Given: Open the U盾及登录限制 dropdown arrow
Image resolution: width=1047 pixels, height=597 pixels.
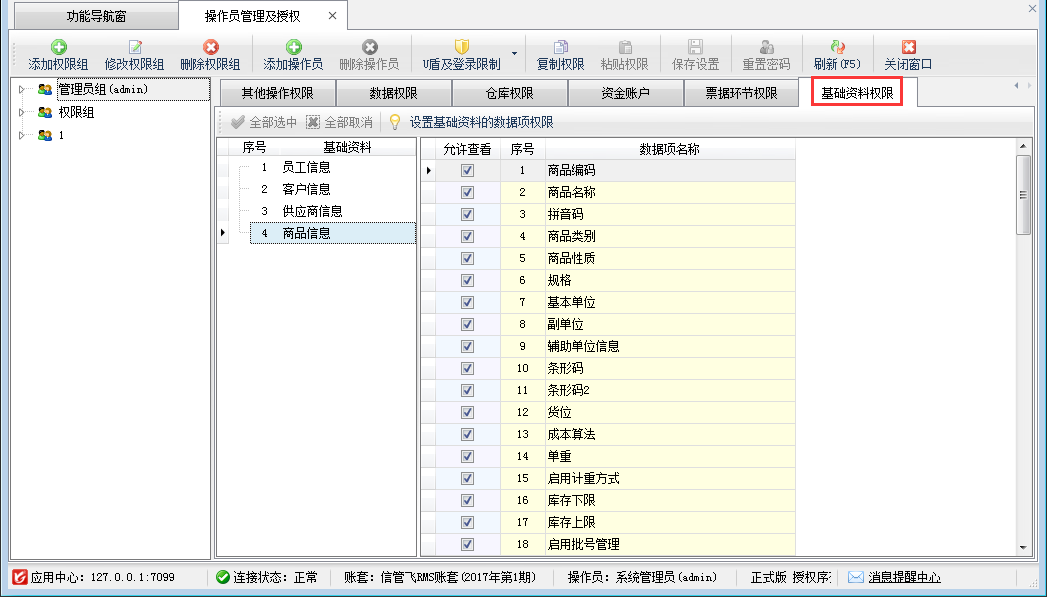Looking at the screenshot, I should point(515,53).
